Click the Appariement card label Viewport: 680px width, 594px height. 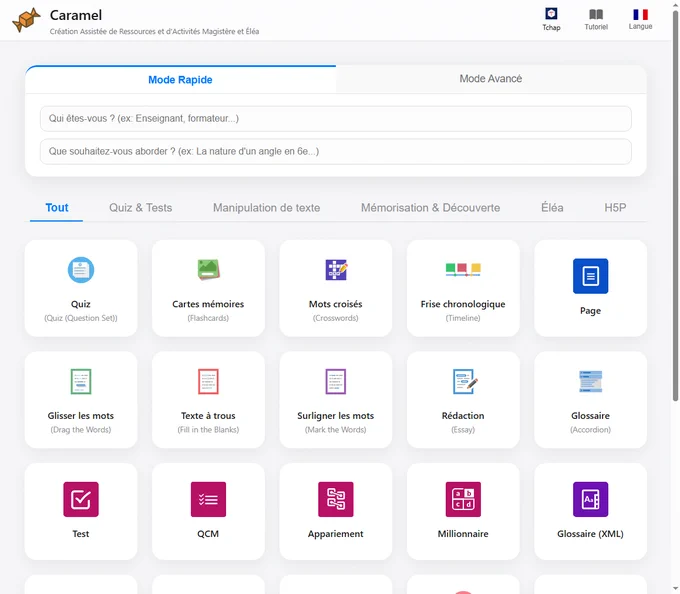[336, 534]
